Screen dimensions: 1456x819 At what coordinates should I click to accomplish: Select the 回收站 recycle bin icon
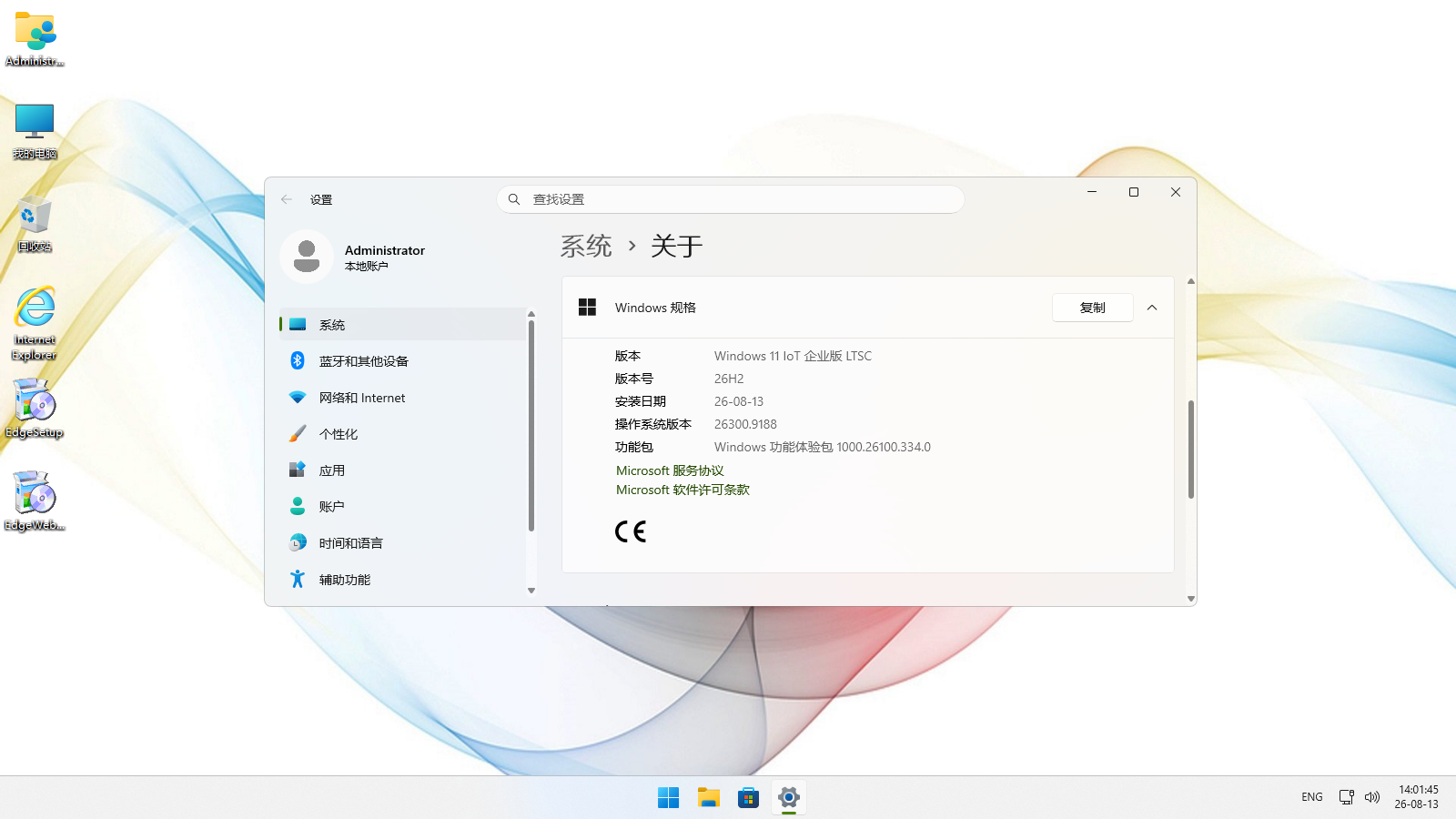point(35,224)
